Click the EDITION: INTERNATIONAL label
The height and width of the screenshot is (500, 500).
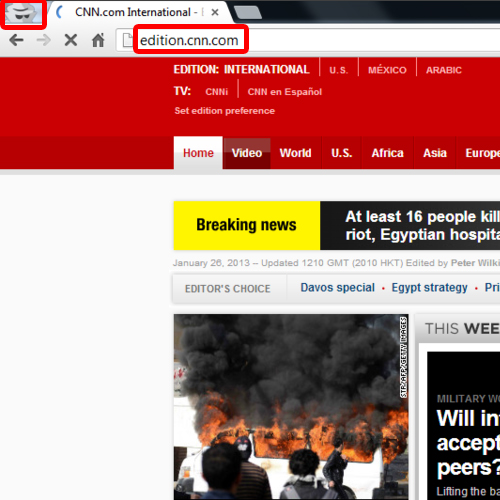[x=241, y=70]
